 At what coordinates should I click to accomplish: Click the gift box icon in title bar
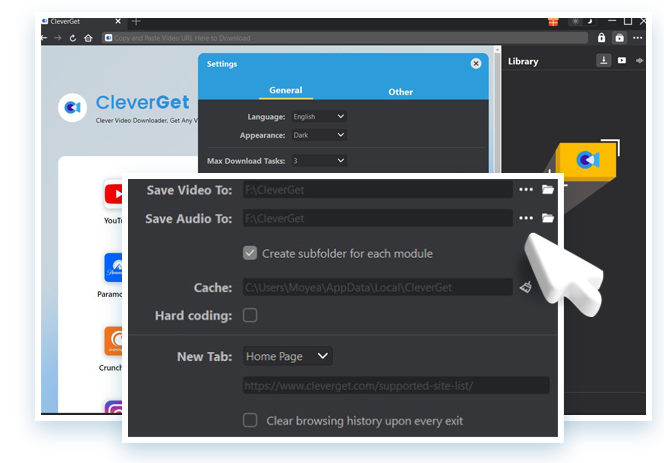pos(553,22)
